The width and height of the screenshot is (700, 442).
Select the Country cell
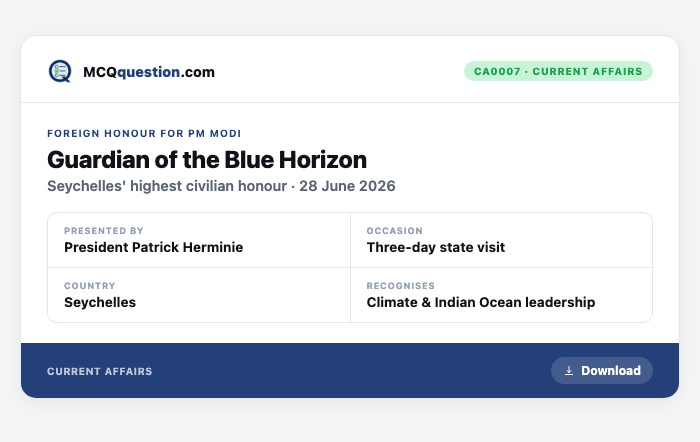(x=199, y=295)
